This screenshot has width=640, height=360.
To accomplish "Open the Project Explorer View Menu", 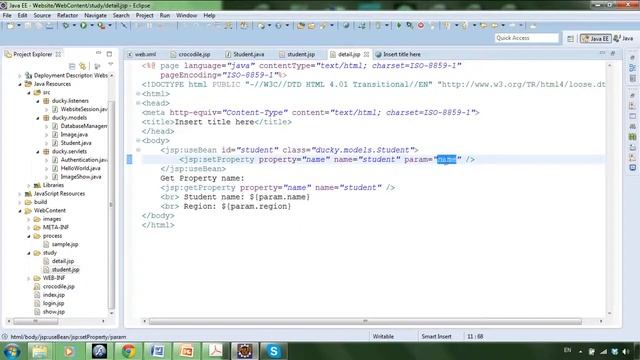I will (x=111, y=65).
